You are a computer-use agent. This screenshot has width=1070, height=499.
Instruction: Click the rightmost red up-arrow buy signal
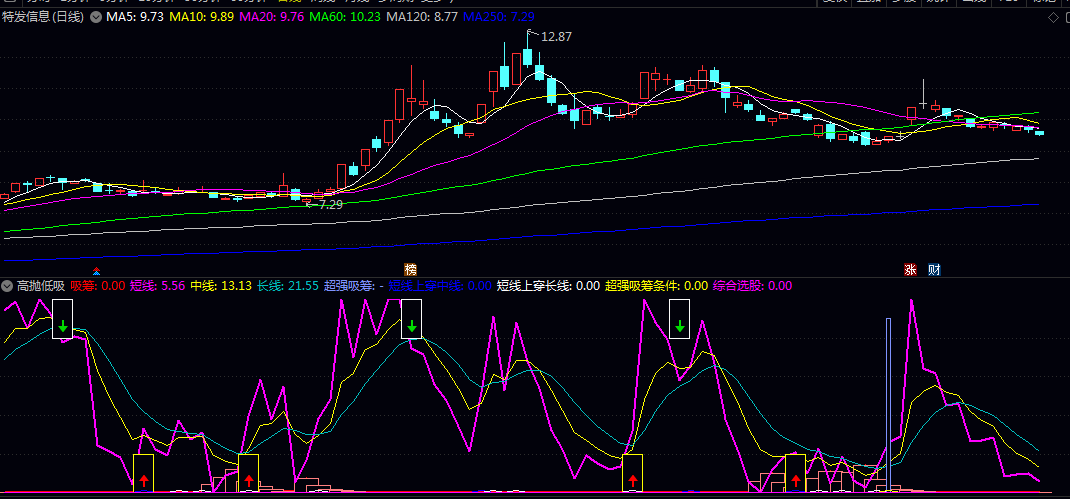pos(795,481)
